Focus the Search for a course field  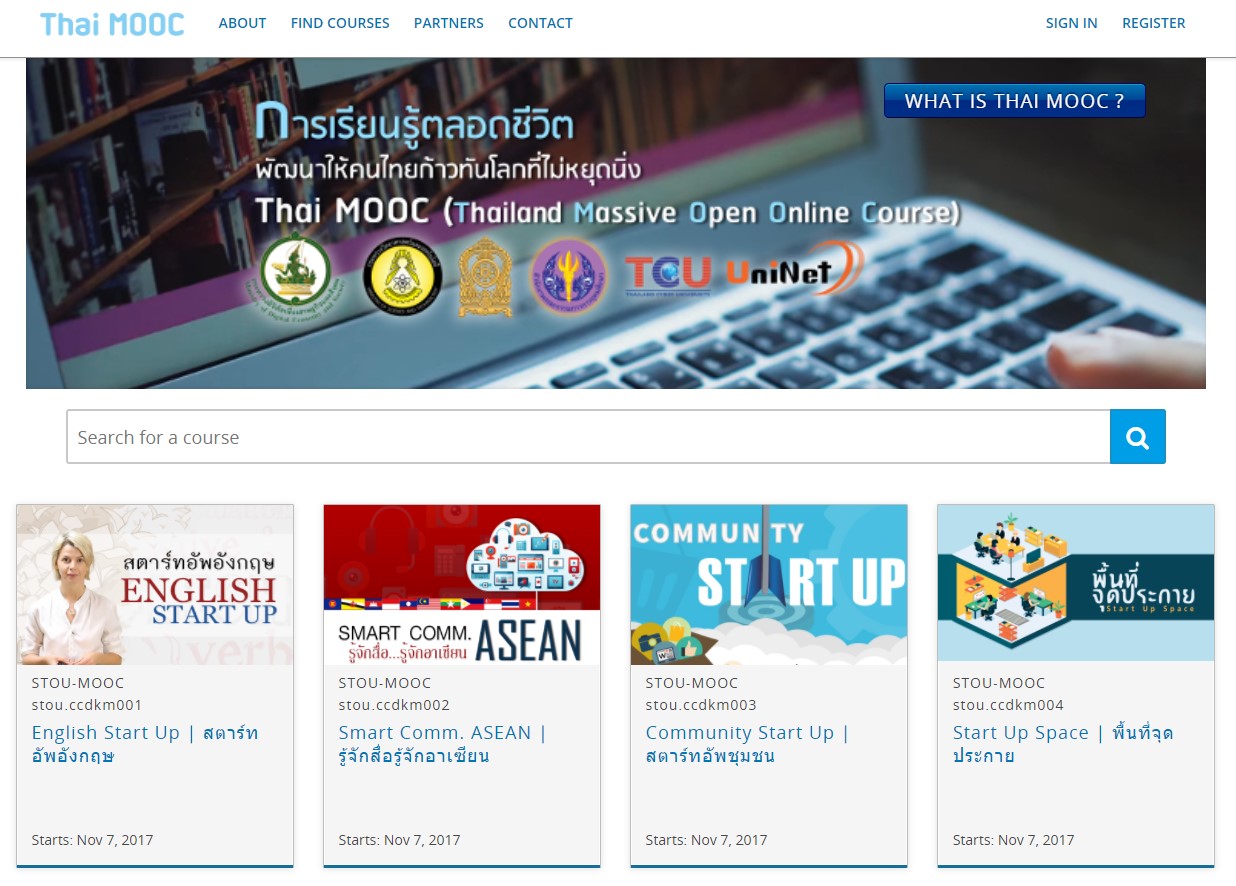point(588,437)
